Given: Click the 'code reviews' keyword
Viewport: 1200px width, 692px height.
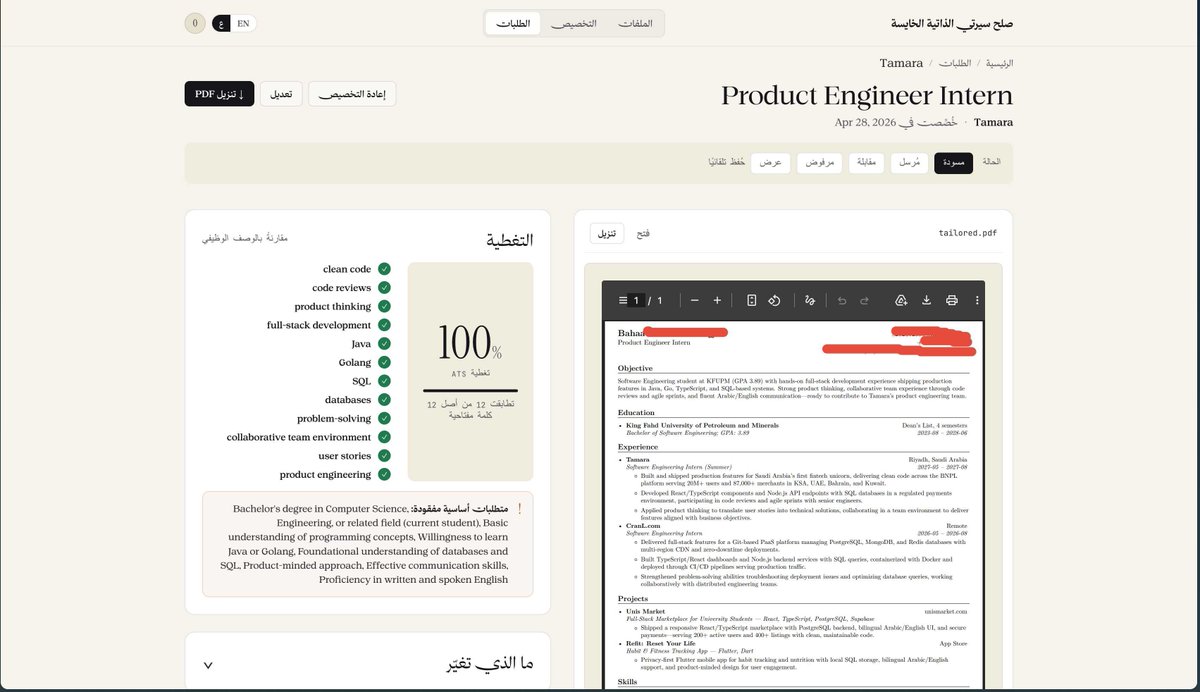Looking at the screenshot, I should coord(340,288).
